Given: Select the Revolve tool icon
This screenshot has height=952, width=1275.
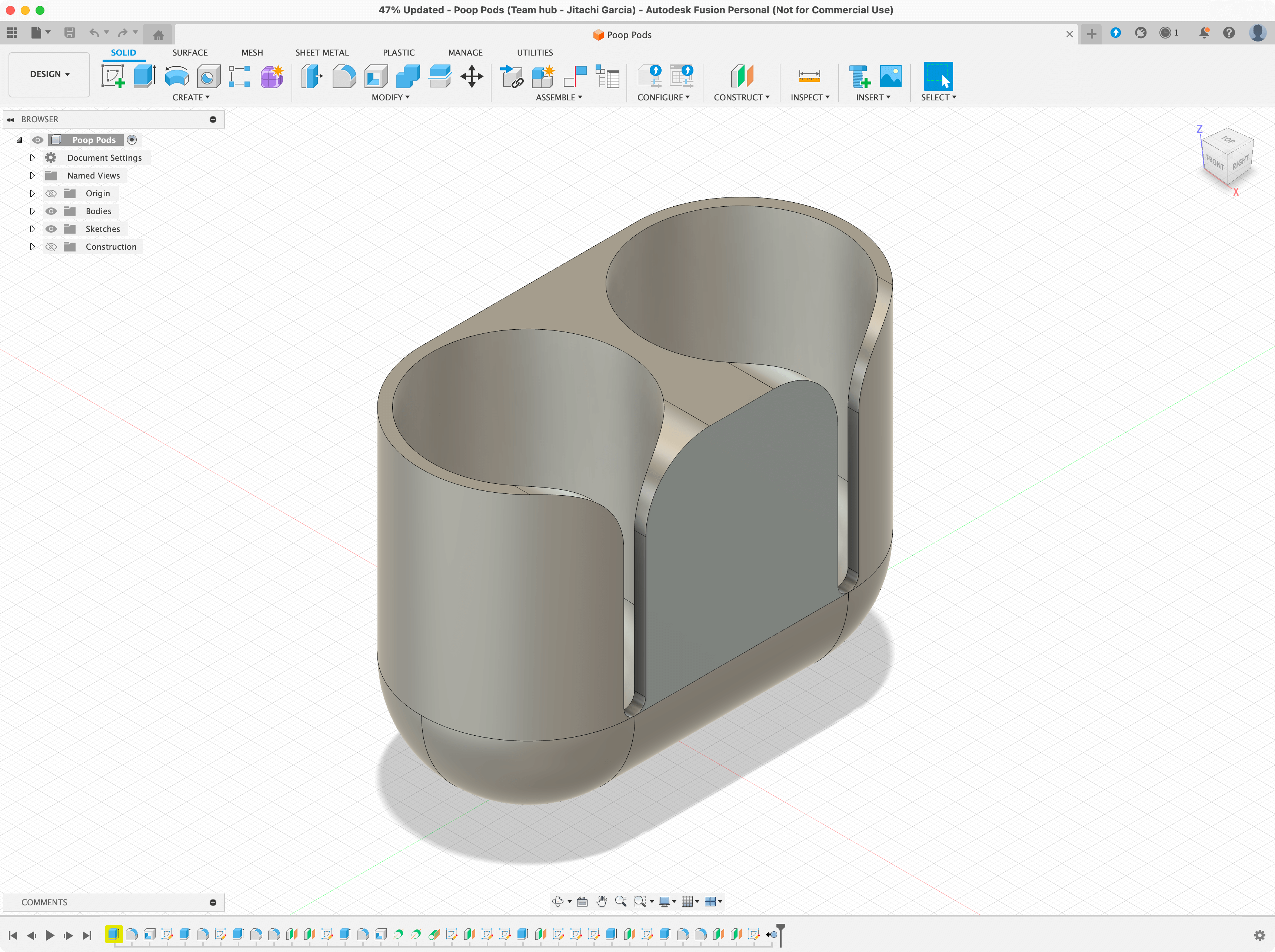Looking at the screenshot, I should pyautogui.click(x=176, y=76).
